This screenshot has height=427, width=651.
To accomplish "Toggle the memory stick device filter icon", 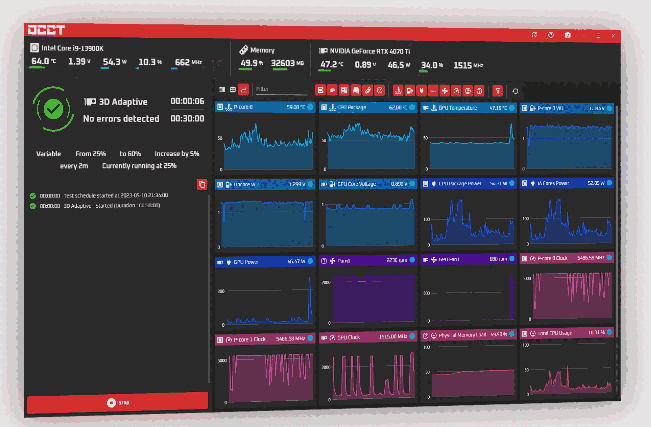I will pos(367,90).
